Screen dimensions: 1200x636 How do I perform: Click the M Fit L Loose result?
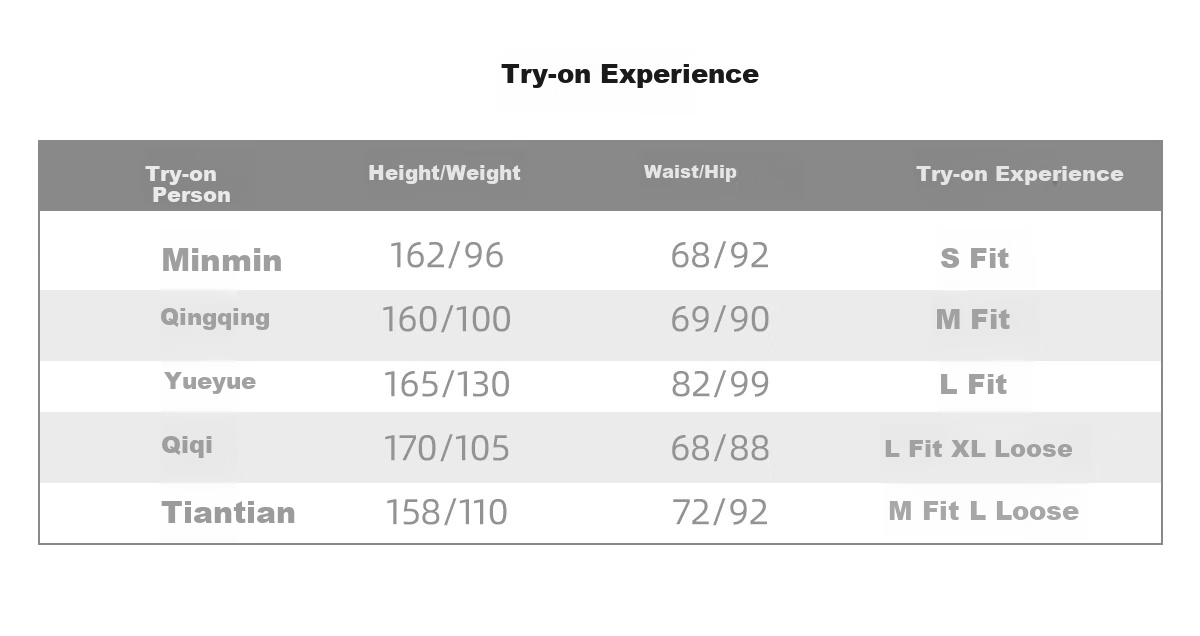983,511
